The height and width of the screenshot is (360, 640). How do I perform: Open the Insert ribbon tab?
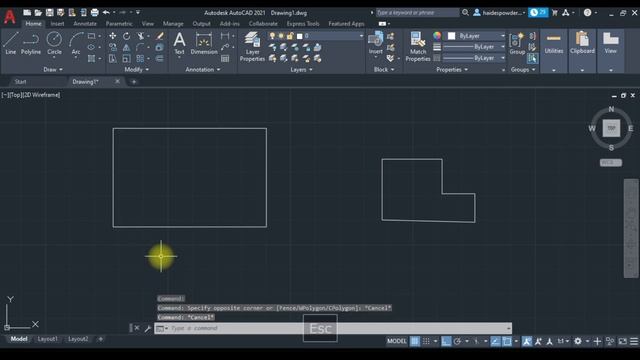(x=57, y=24)
